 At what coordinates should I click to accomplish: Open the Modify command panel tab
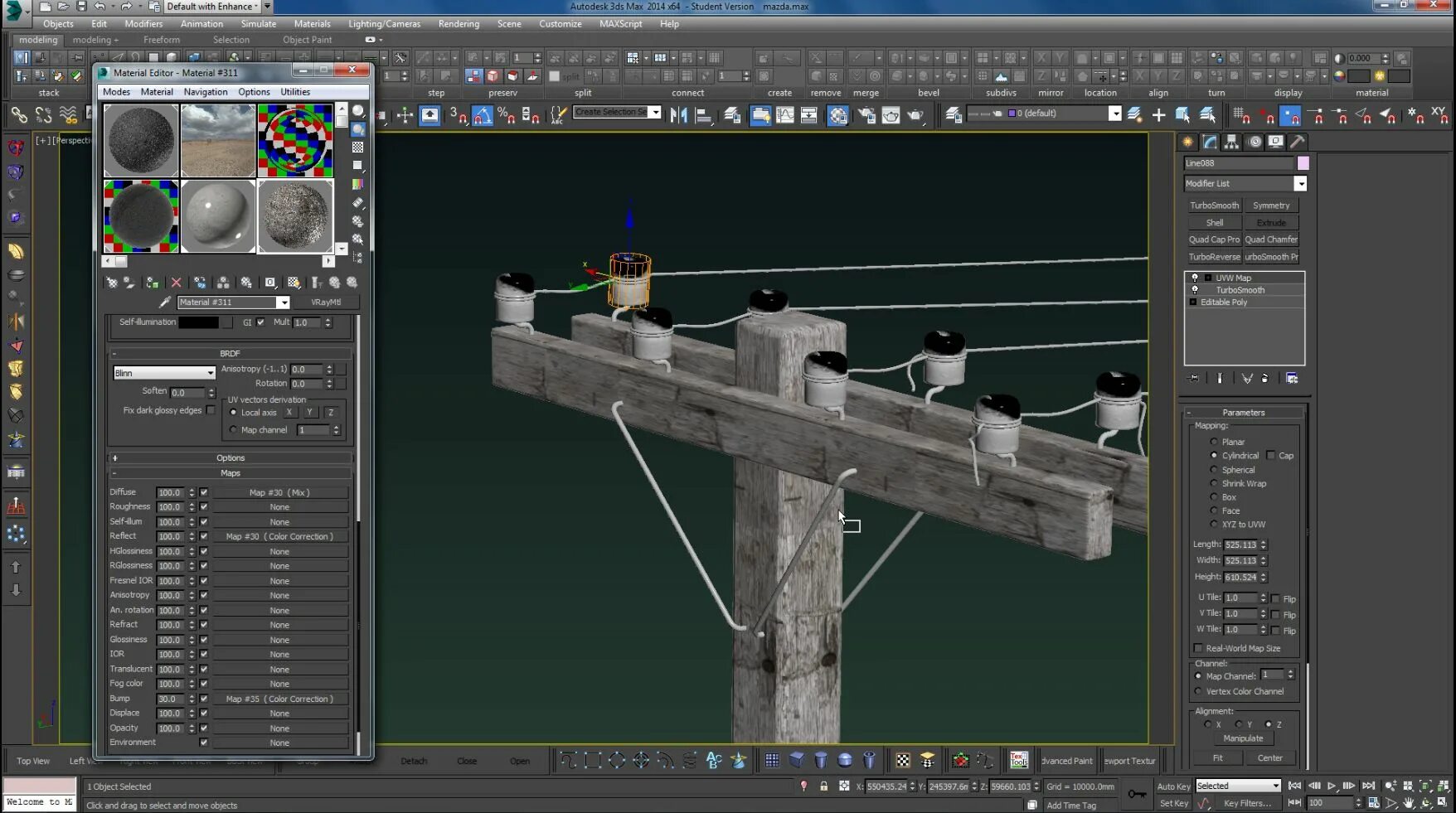tap(1211, 142)
